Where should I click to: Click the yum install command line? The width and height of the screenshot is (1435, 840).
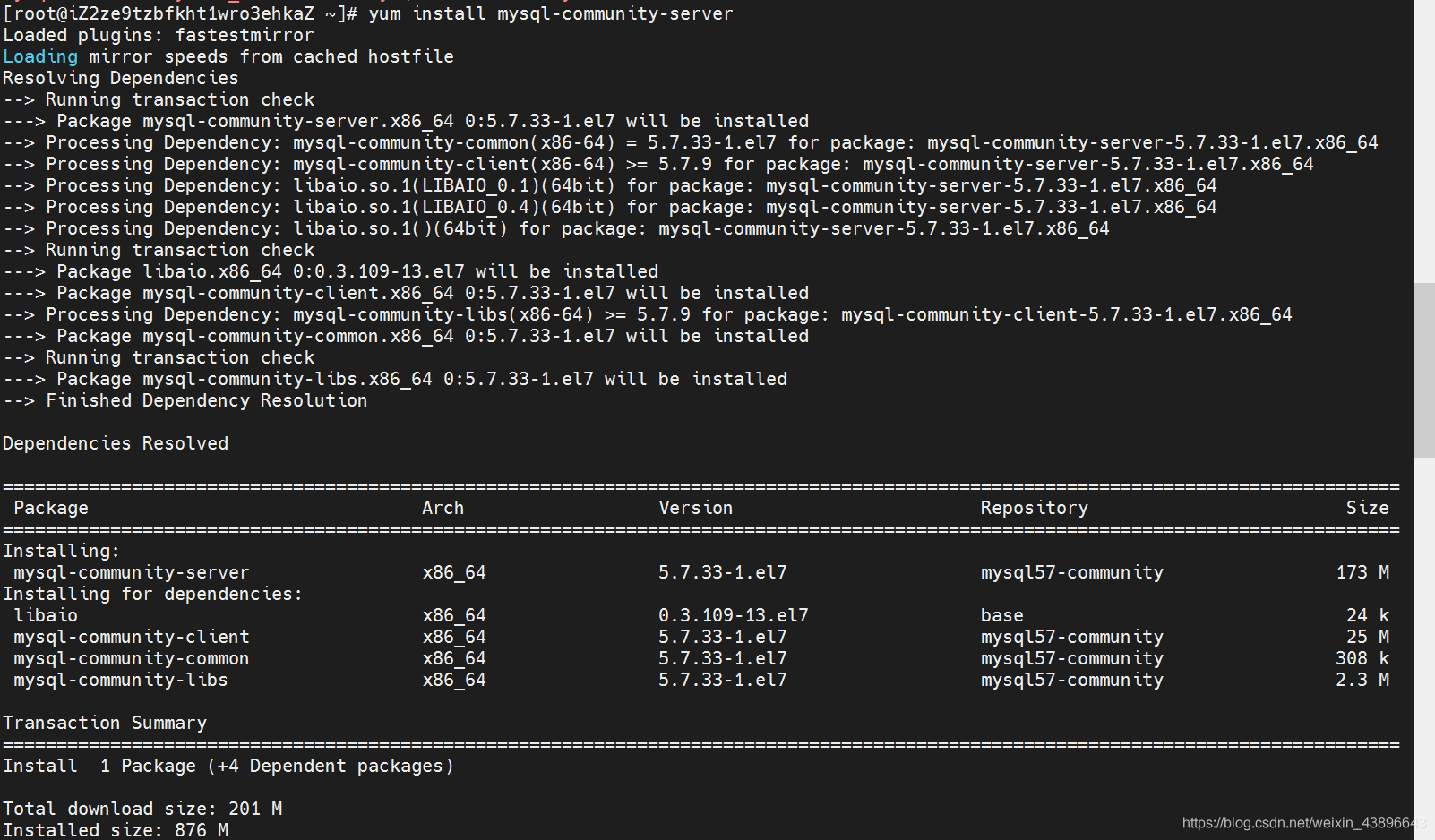(368, 13)
